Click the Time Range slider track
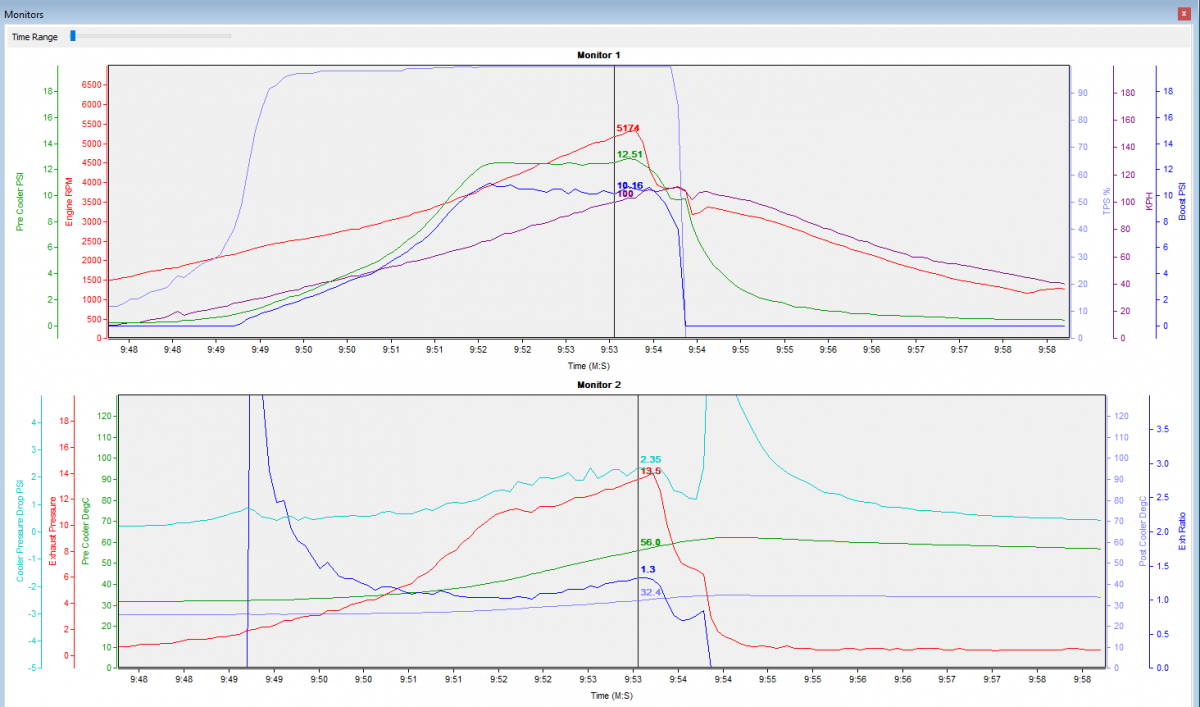Screen dimensions: 1200x707 pos(150,36)
